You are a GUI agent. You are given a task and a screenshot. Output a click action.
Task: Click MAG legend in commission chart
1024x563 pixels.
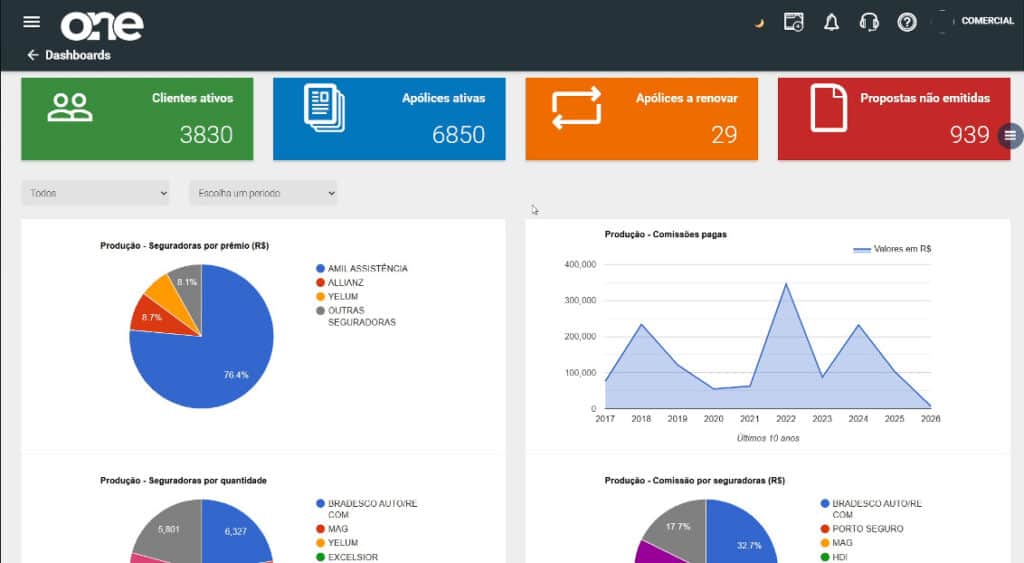coord(837,543)
